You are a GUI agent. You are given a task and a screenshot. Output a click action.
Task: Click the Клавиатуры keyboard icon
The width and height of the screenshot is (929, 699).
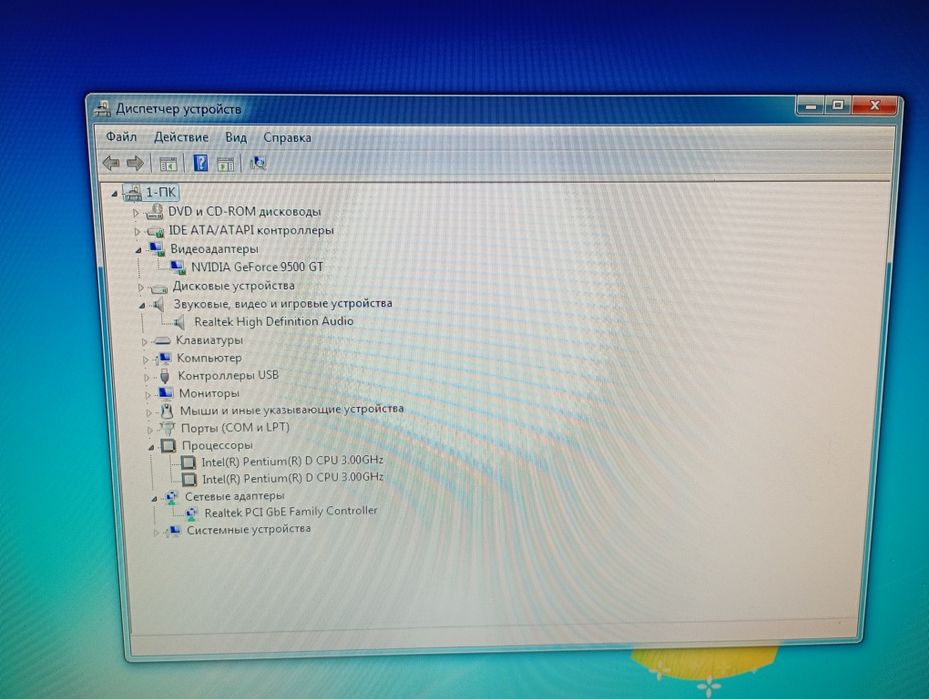162,341
